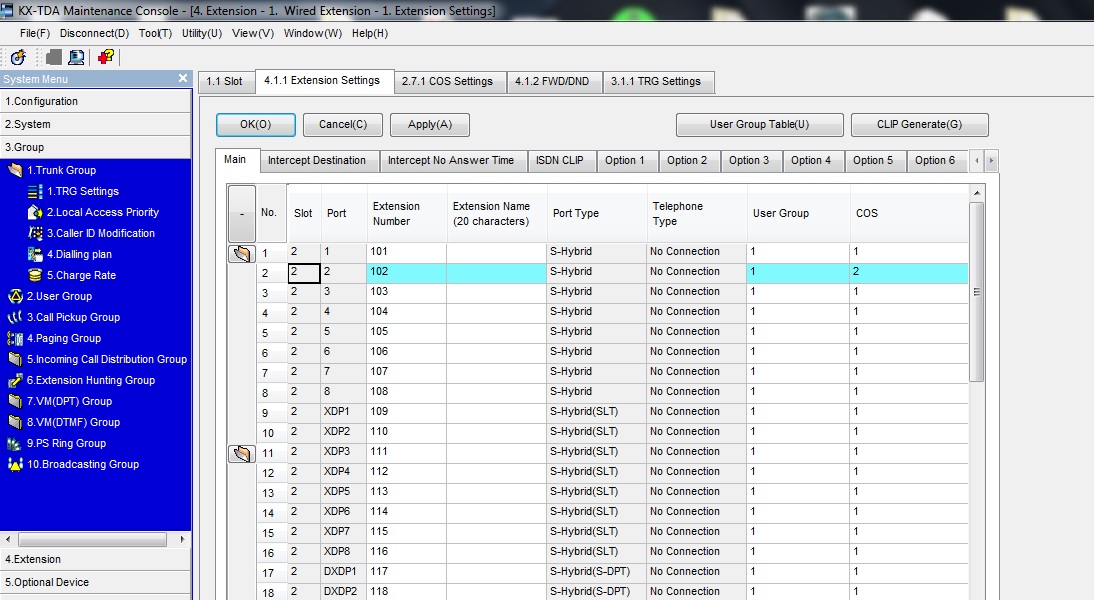Image resolution: width=1094 pixels, height=600 pixels.
Task: Click the VM(DPT) Group icon
Action: coord(15,401)
